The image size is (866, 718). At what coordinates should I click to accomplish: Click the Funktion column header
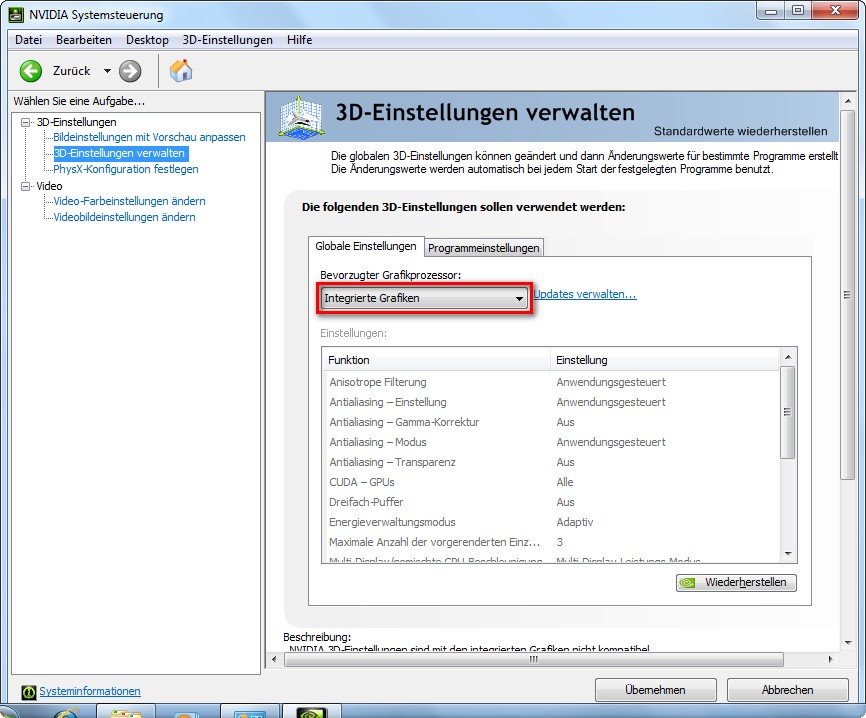[436, 360]
